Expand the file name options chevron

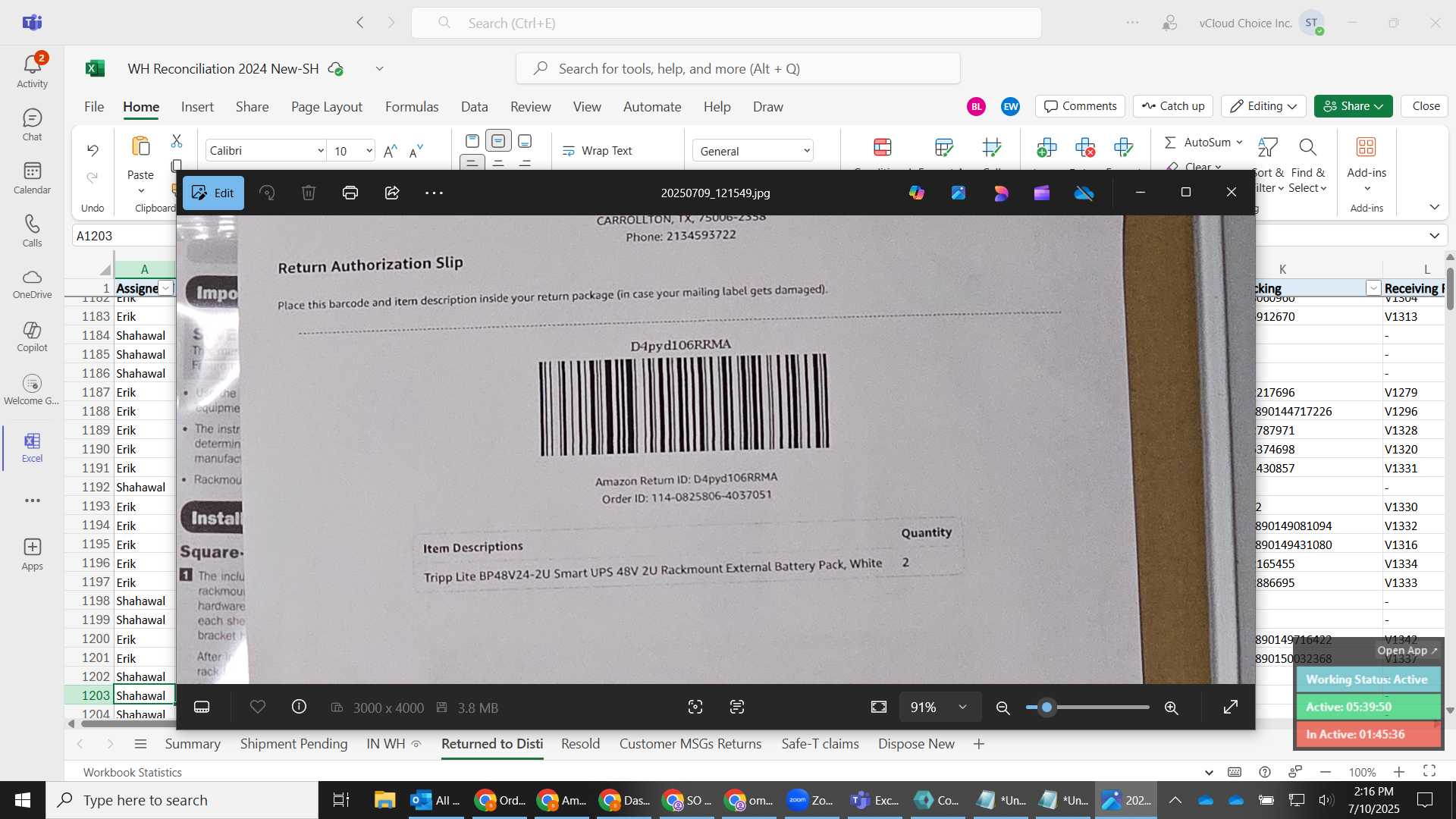379,69
